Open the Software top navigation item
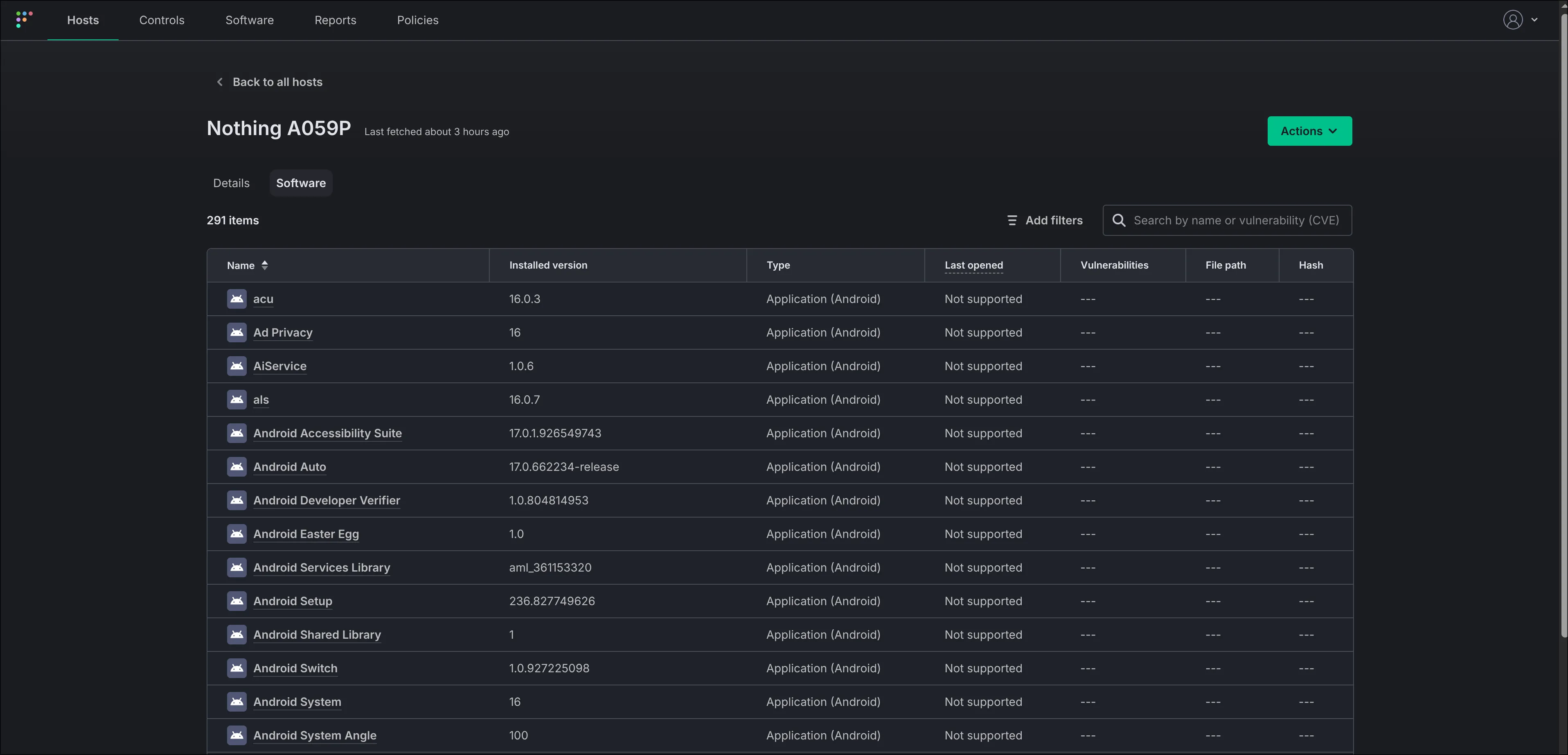Image resolution: width=1568 pixels, height=755 pixels. coord(250,20)
